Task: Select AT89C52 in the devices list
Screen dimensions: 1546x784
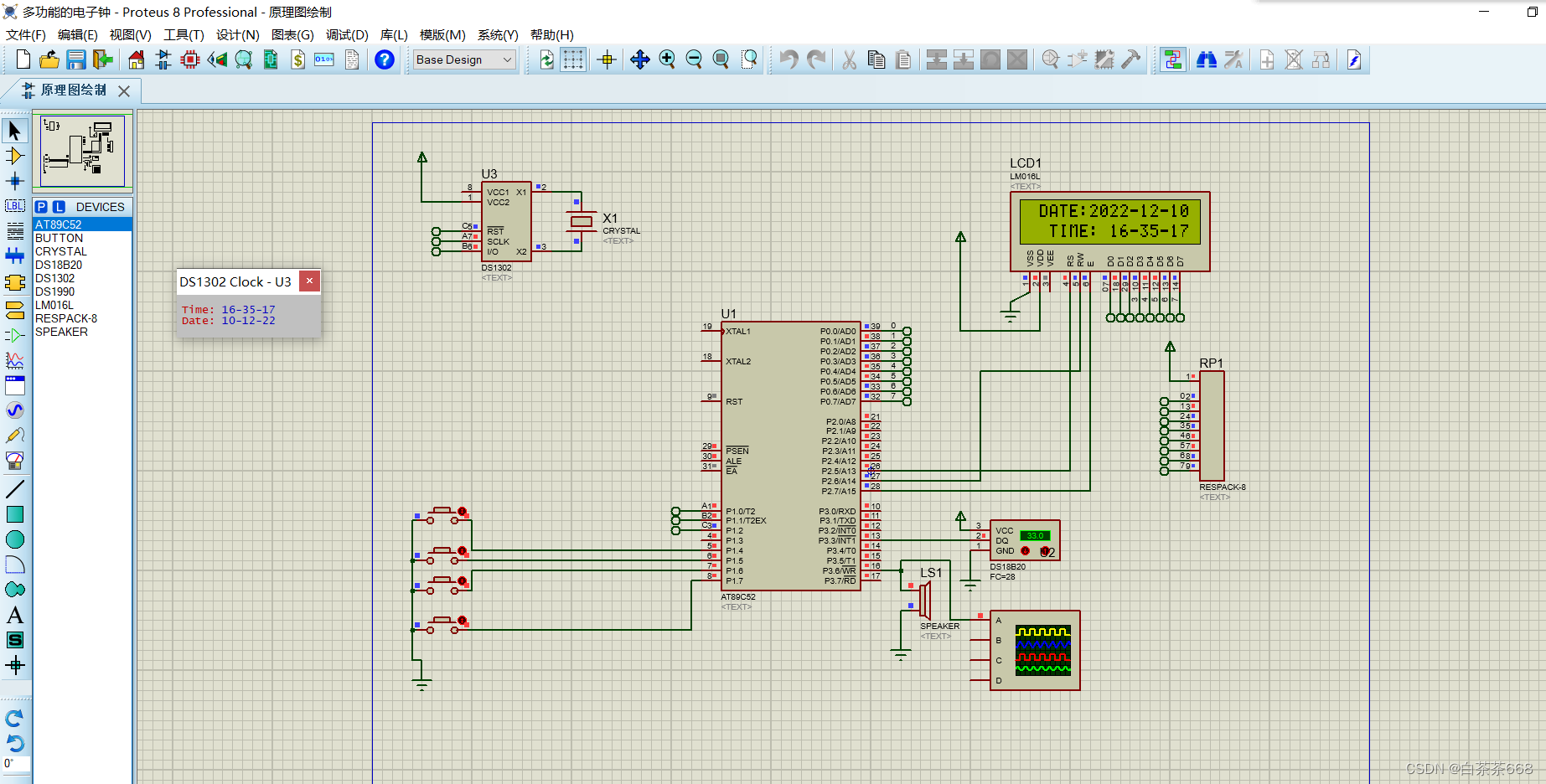Action: click(x=82, y=224)
